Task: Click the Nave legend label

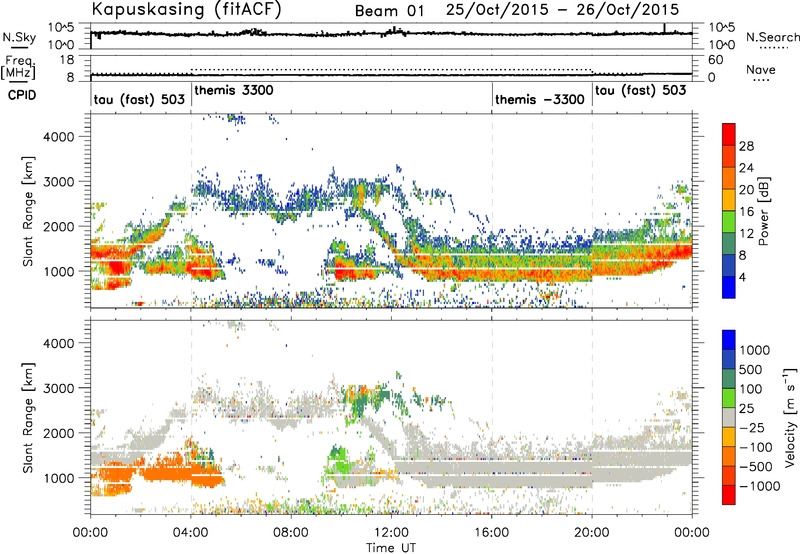Action: point(761,69)
